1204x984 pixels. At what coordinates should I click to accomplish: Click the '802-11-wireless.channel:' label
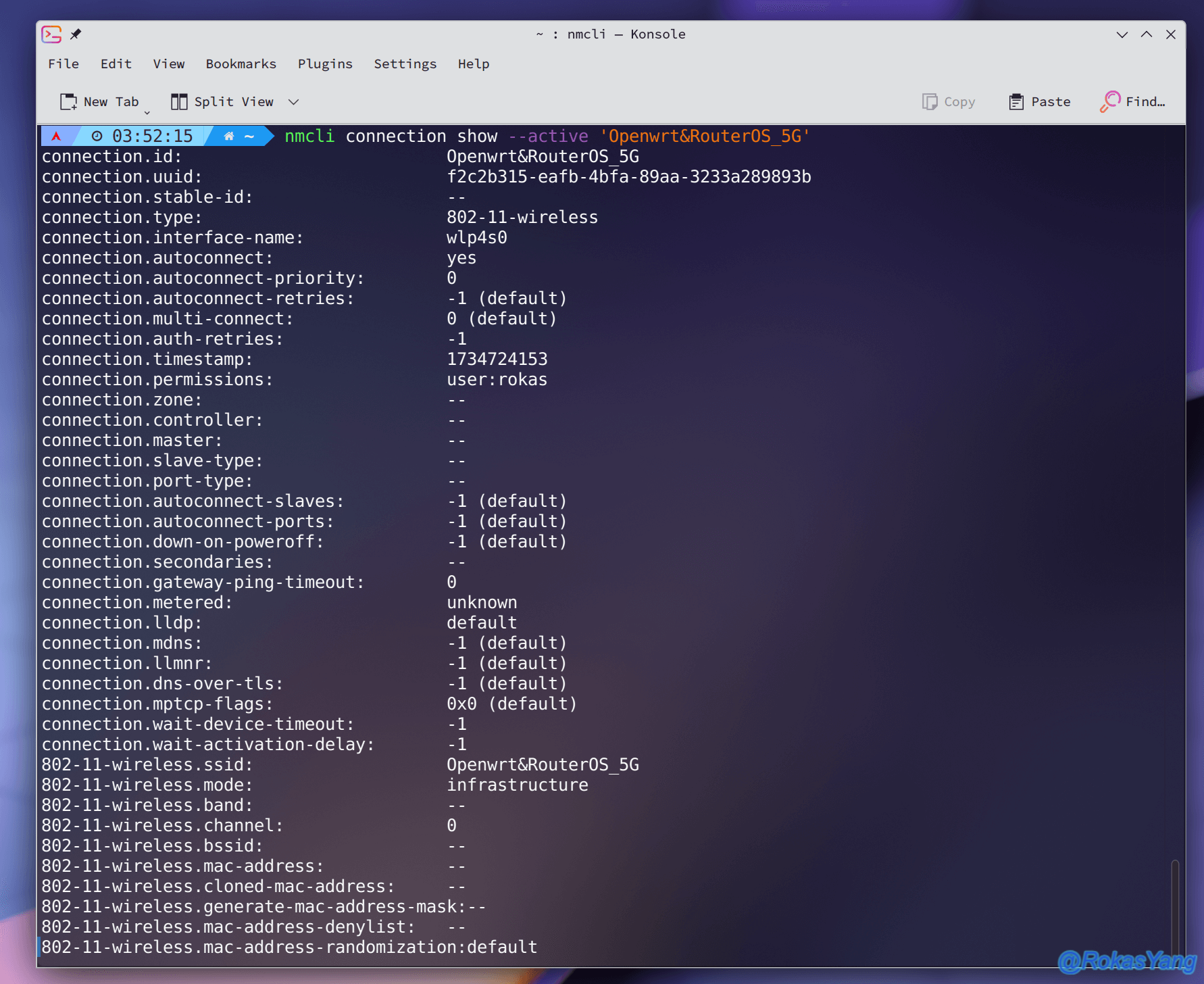[163, 825]
